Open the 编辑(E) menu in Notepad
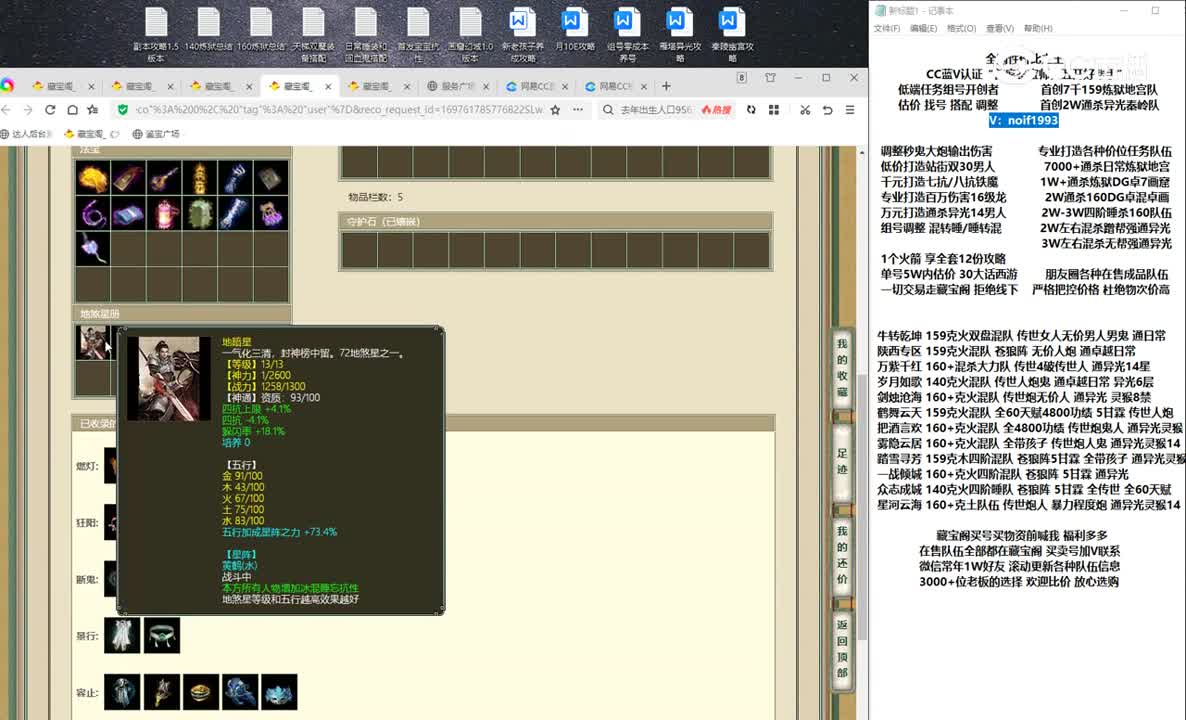Image resolution: width=1186 pixels, height=720 pixels. point(924,28)
